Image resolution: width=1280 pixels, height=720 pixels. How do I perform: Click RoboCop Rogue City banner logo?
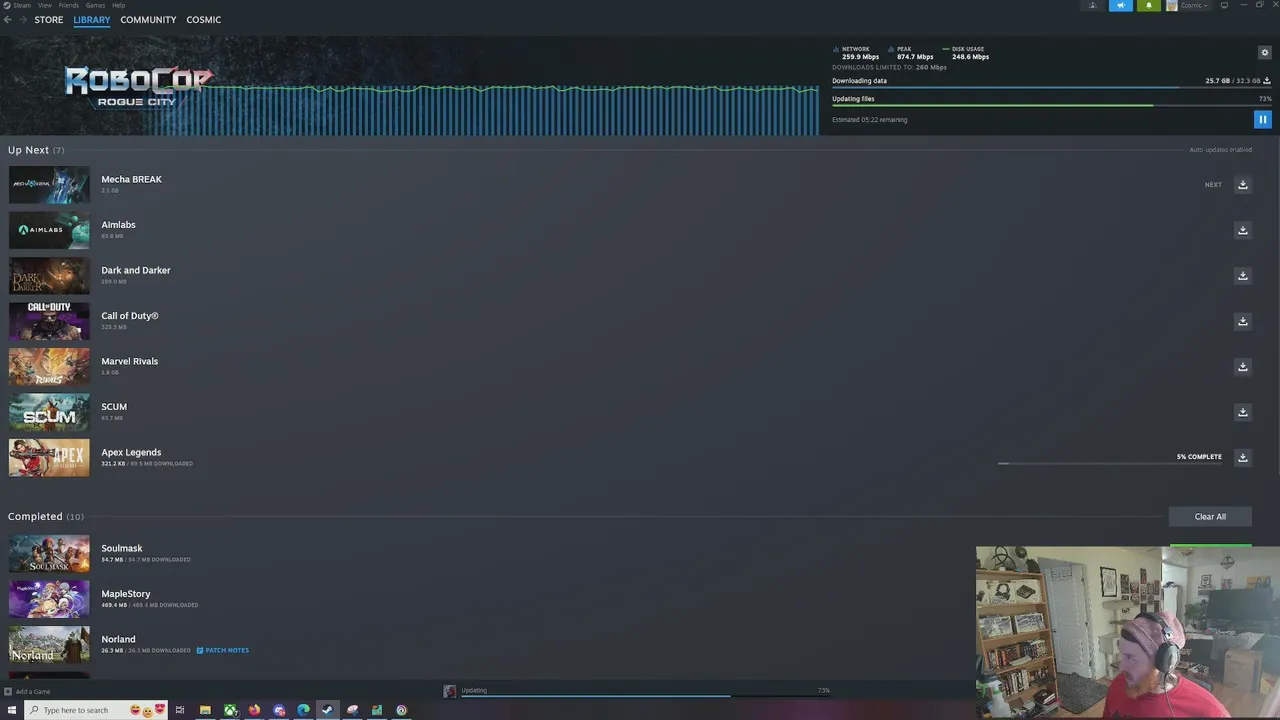pyautogui.click(x=139, y=87)
